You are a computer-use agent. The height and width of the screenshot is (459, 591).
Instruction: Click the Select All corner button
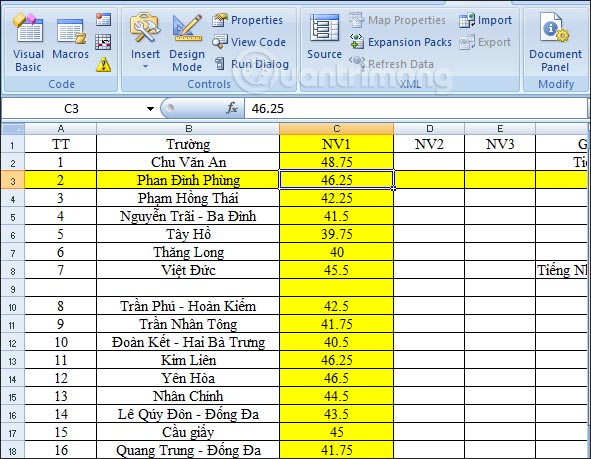point(13,129)
